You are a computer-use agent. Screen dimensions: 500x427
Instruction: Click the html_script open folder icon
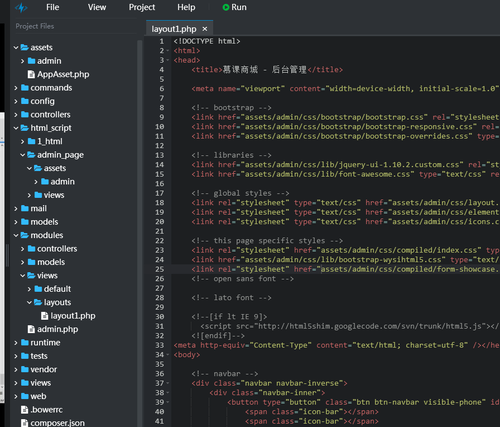[25, 128]
